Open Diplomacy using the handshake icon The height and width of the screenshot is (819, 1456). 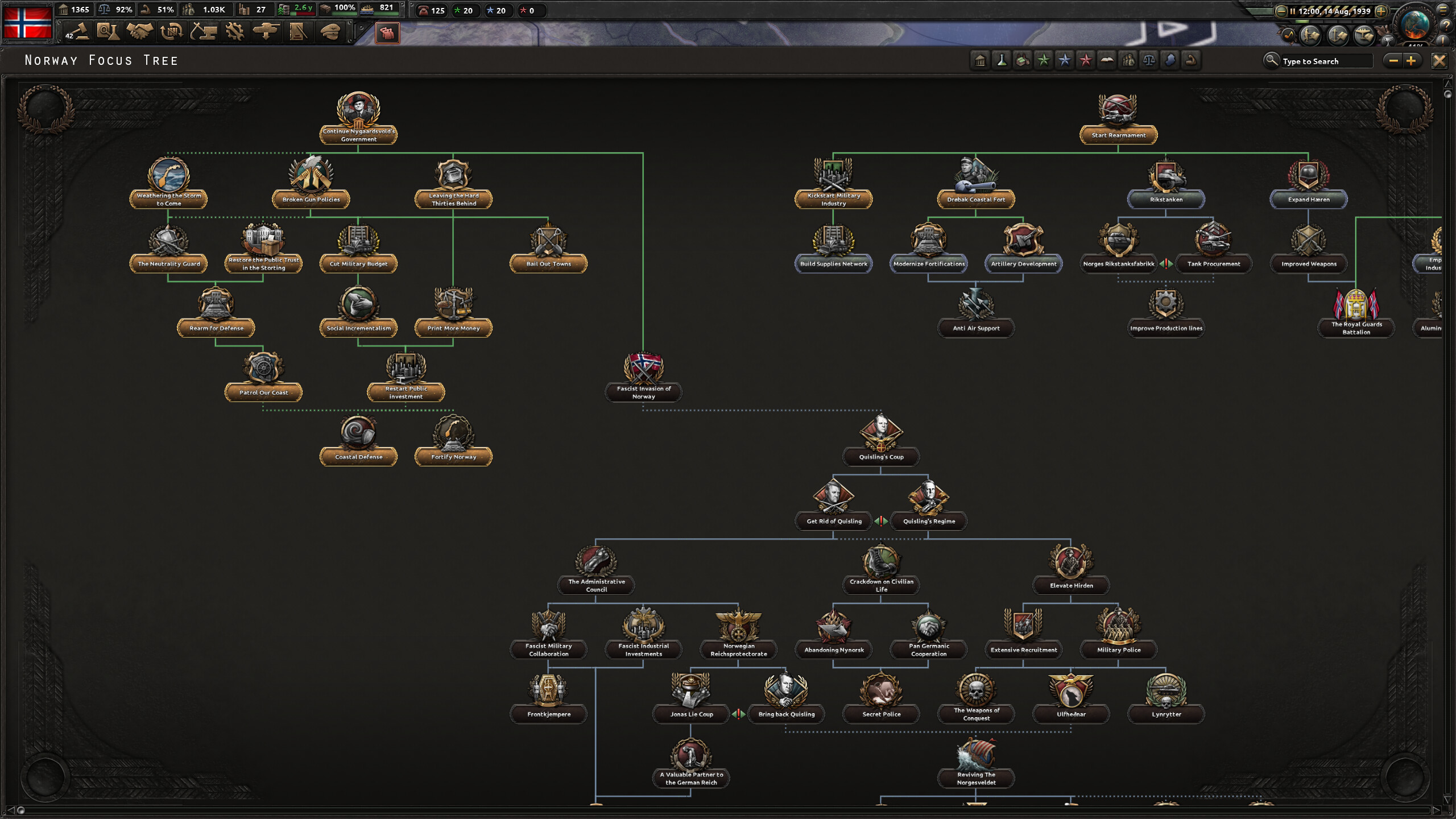click(x=140, y=33)
